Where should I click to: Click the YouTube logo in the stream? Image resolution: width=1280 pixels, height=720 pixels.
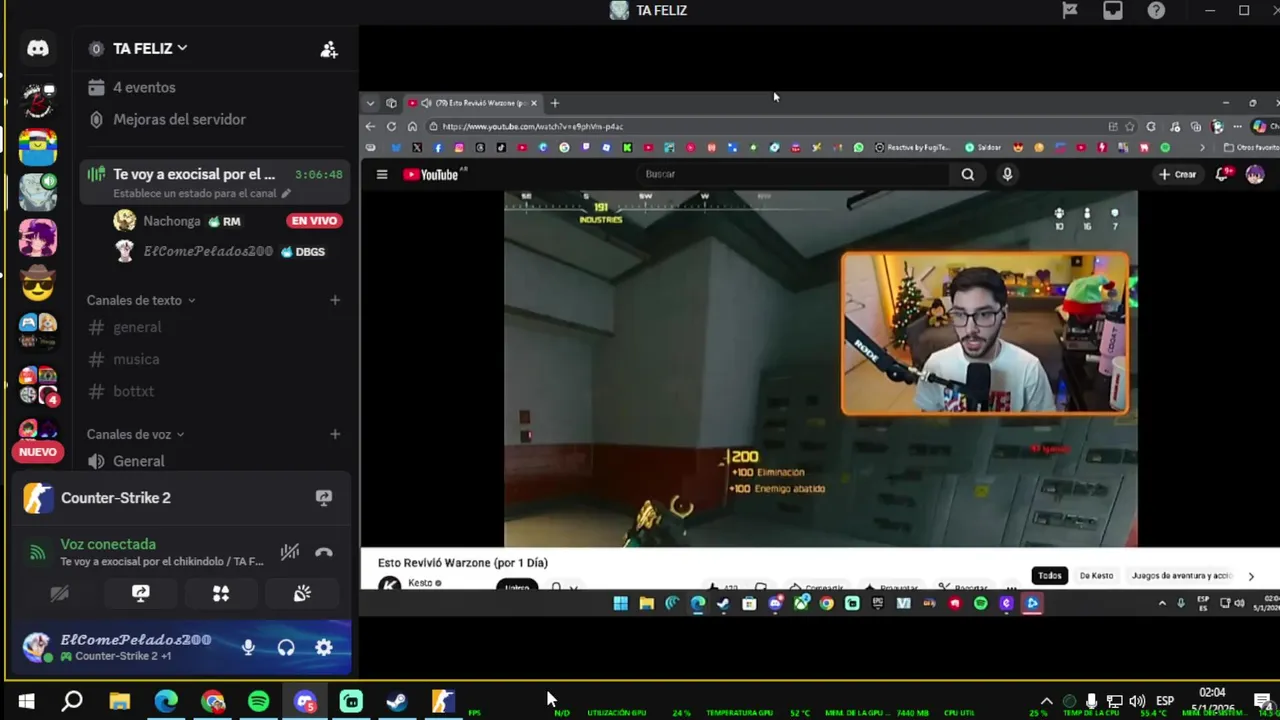point(430,174)
